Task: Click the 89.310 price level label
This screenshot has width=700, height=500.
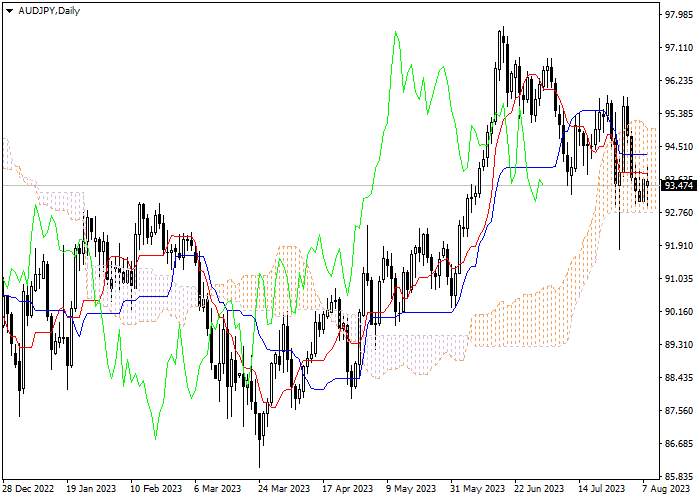Action: pyautogui.click(x=679, y=345)
